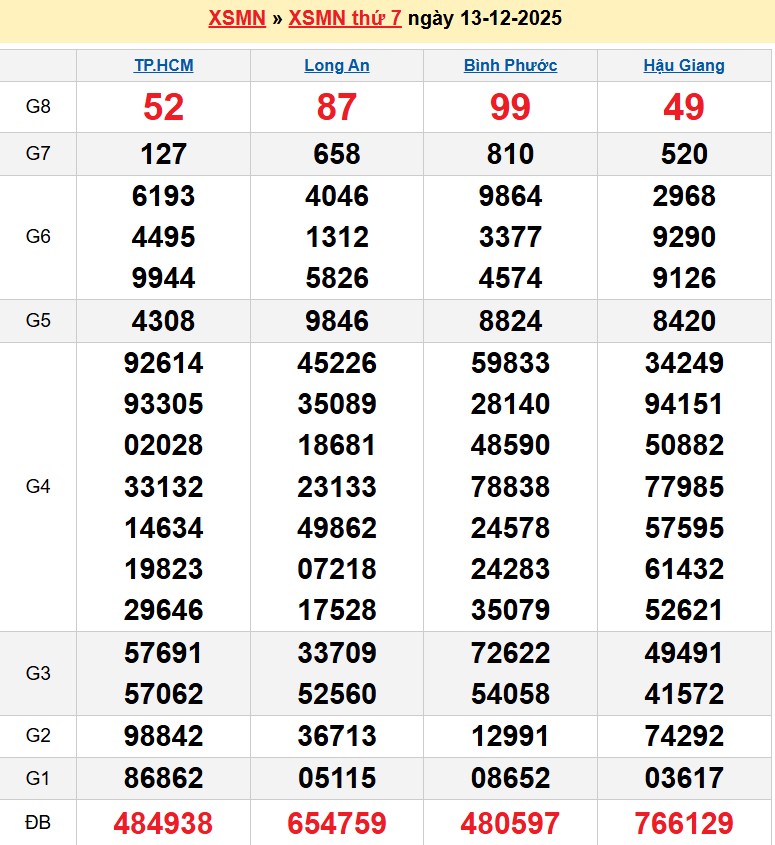This screenshot has width=775, height=845.
Task: Select G2 result 74292 under Hậu Giang
Action: pyautogui.click(x=684, y=736)
